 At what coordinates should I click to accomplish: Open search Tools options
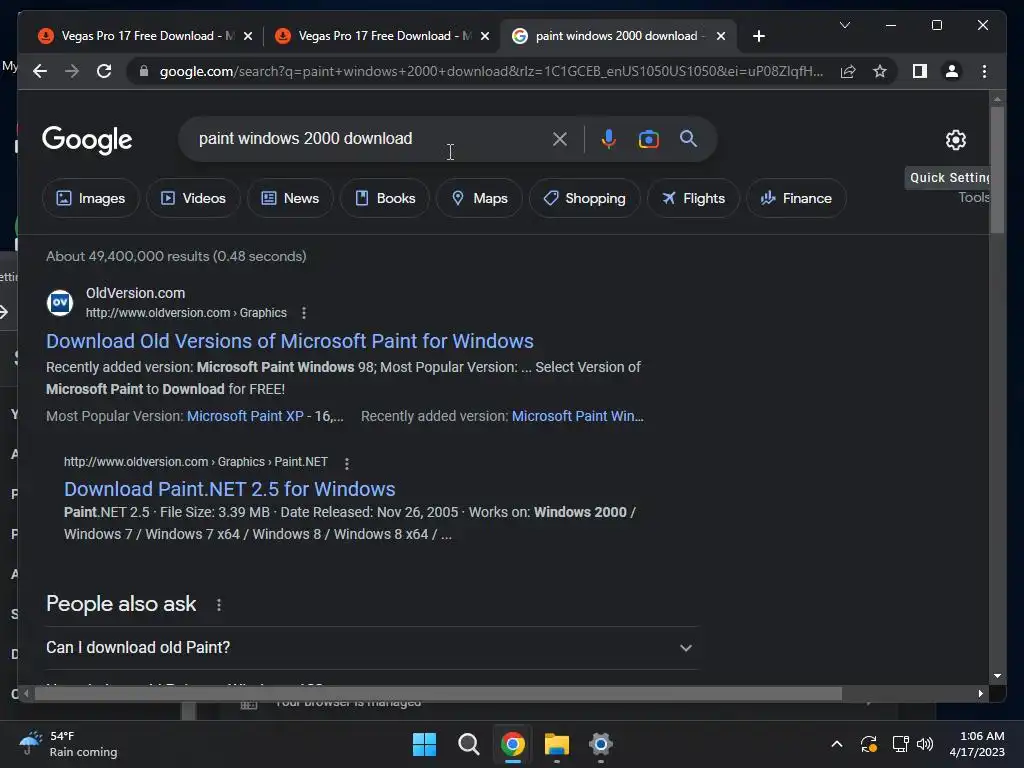(x=974, y=197)
